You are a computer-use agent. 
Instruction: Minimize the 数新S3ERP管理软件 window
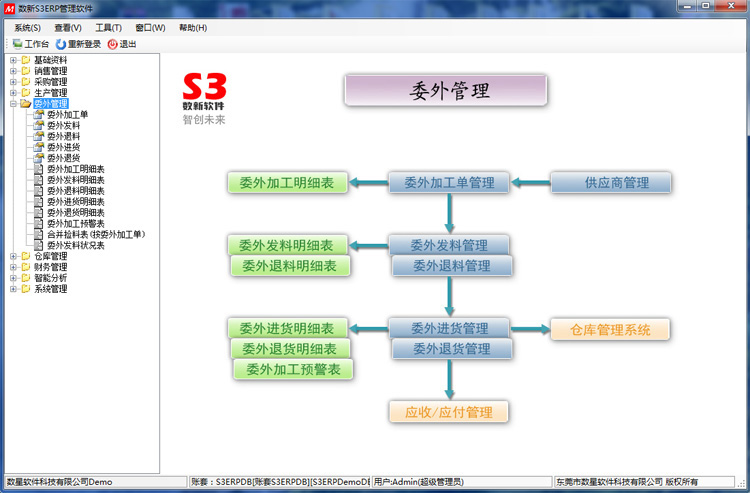coord(687,6)
